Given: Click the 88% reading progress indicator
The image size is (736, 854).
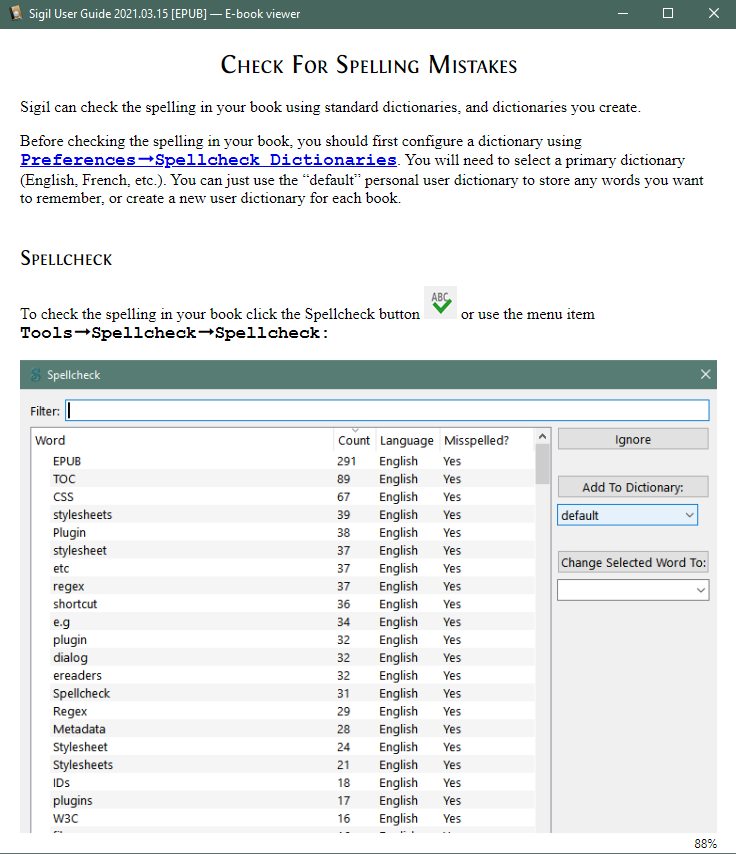Looking at the screenshot, I should click(705, 844).
